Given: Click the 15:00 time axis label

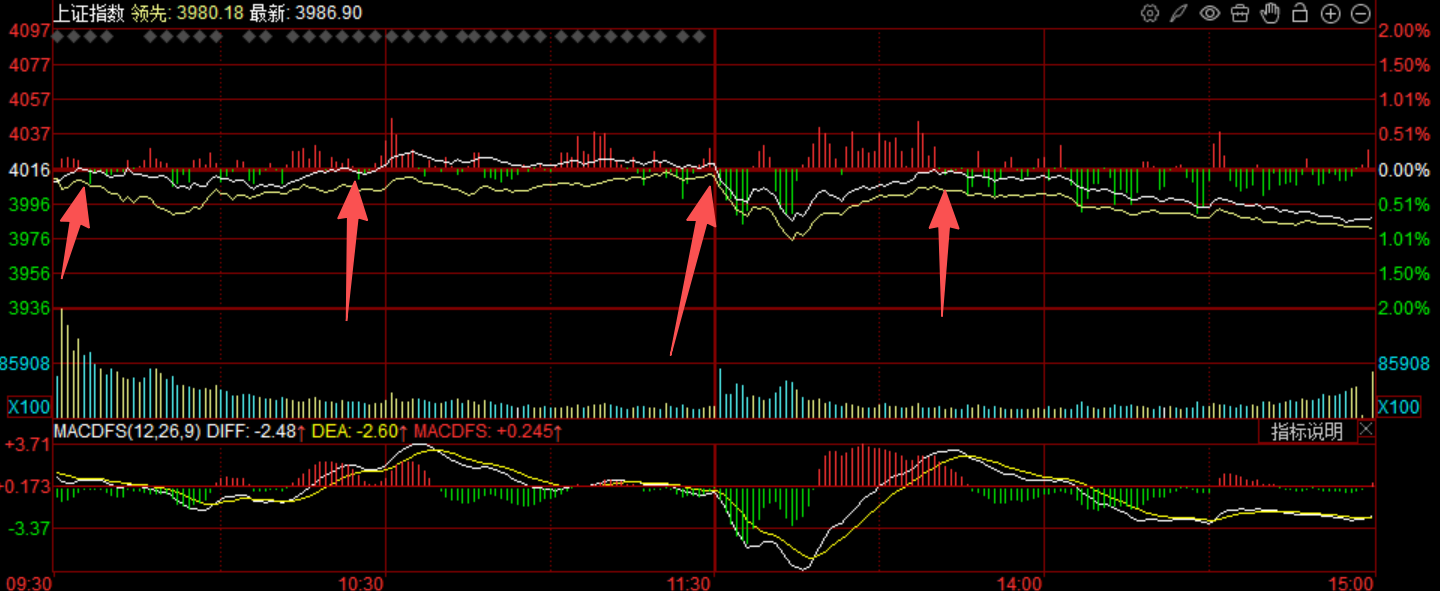Looking at the screenshot, I should point(1351,582).
